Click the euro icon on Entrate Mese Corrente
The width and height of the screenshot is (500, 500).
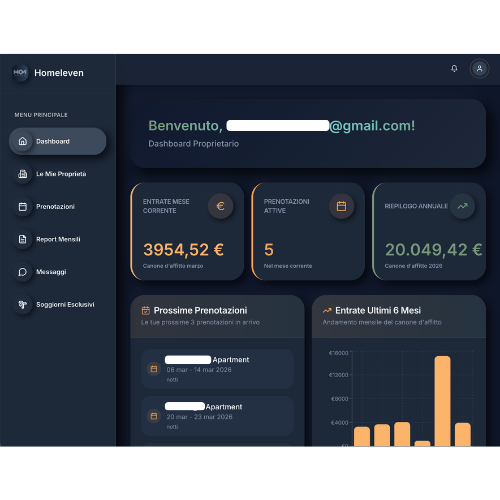tap(220, 206)
